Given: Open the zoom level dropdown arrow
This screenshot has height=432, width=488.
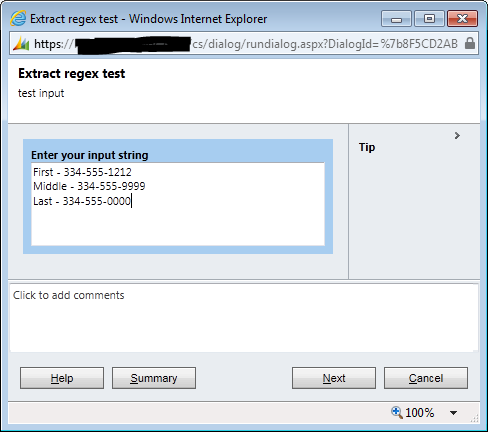Looking at the screenshot, I should click(x=453, y=413).
